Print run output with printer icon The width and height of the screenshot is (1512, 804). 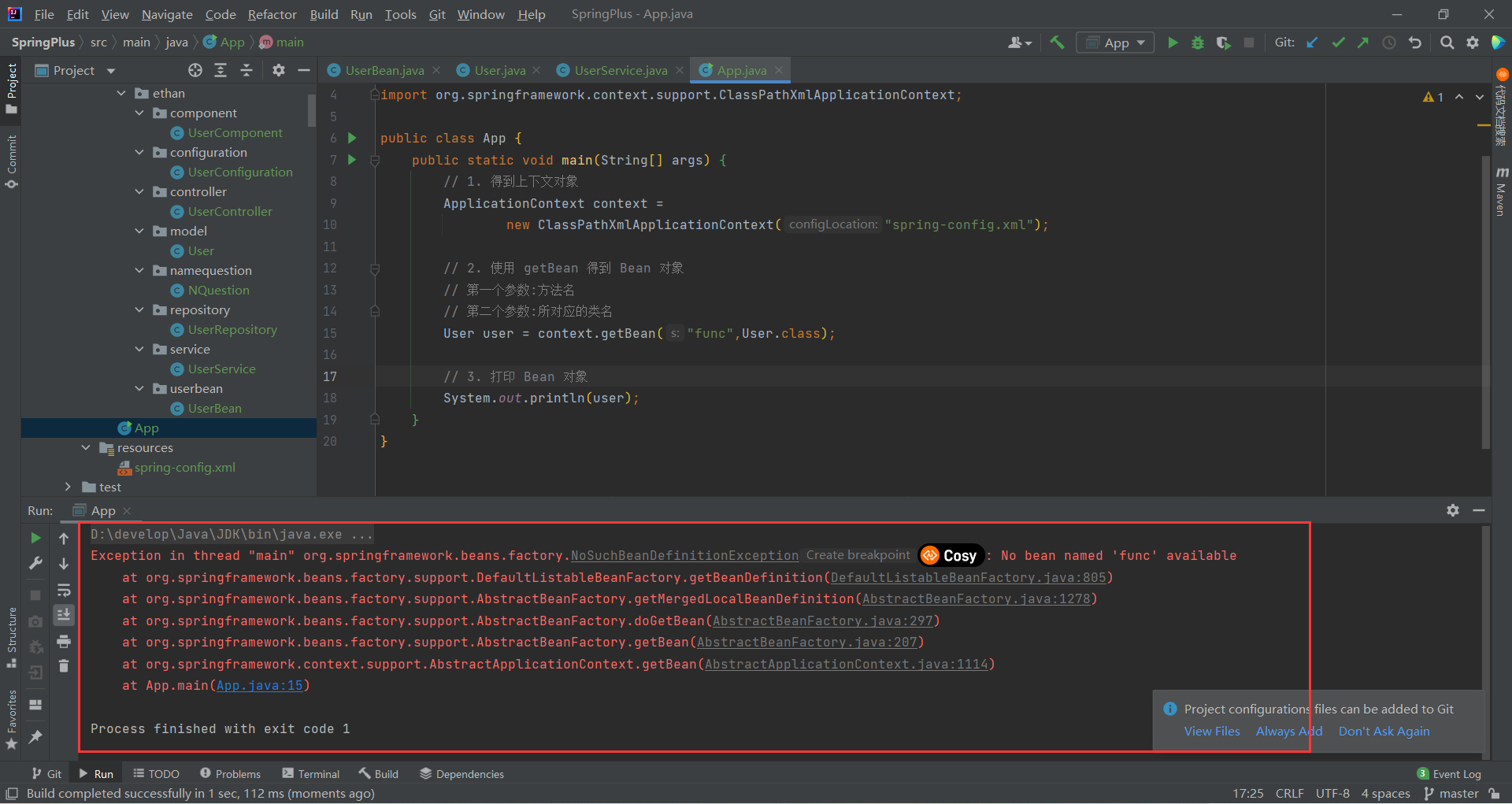coord(64,641)
